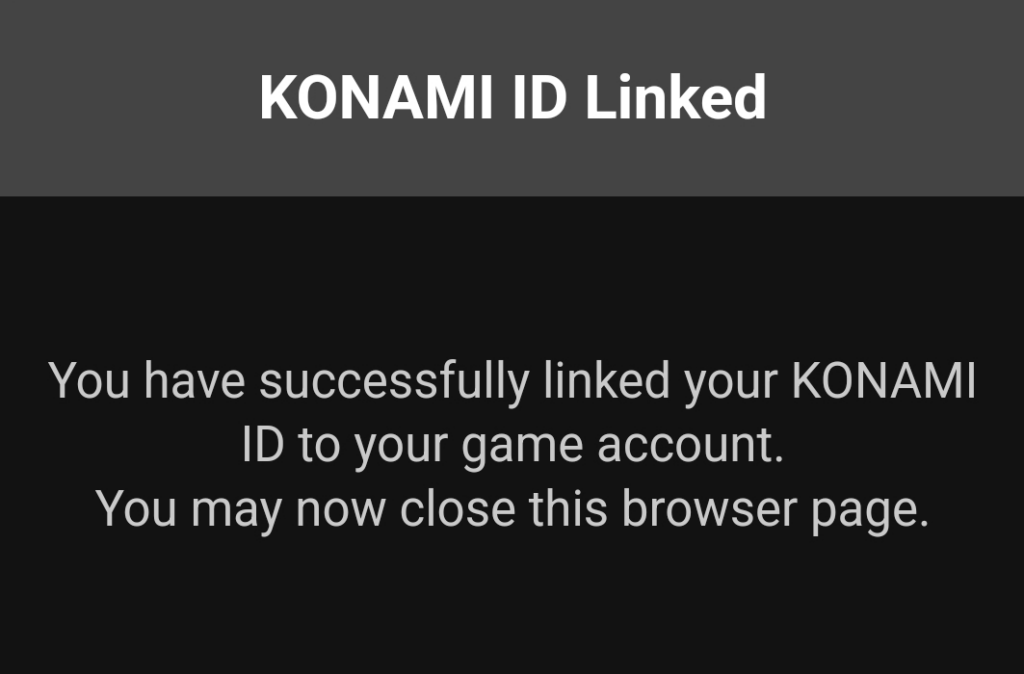Select the "You have successfully linked" line
The width and height of the screenshot is (1024, 674).
(512, 381)
